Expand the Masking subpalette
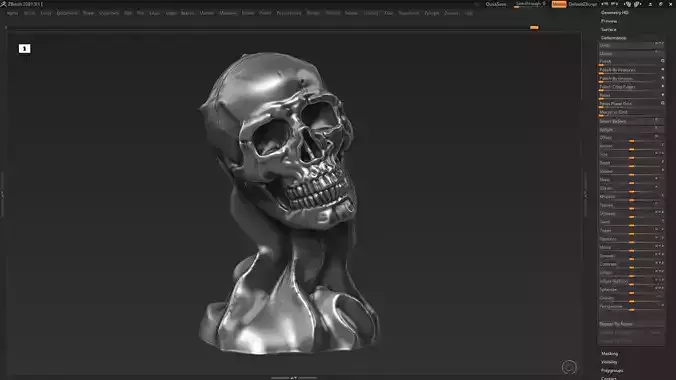Screen dimensions: 676x380 609,354
